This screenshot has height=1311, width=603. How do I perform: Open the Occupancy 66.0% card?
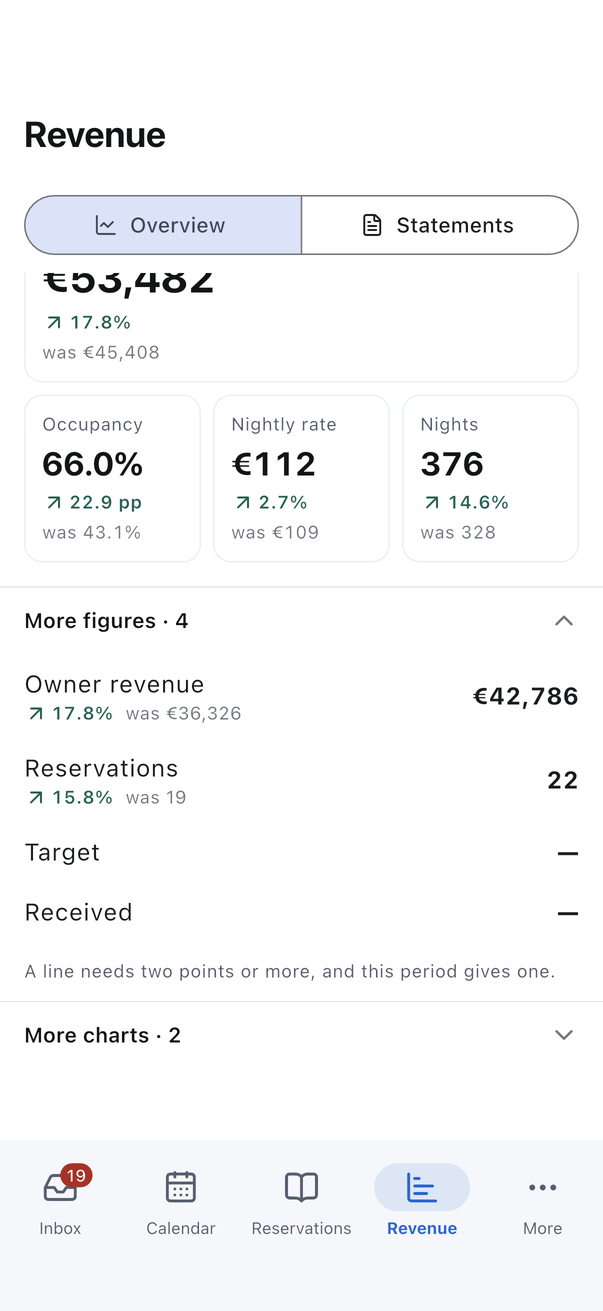(x=112, y=478)
